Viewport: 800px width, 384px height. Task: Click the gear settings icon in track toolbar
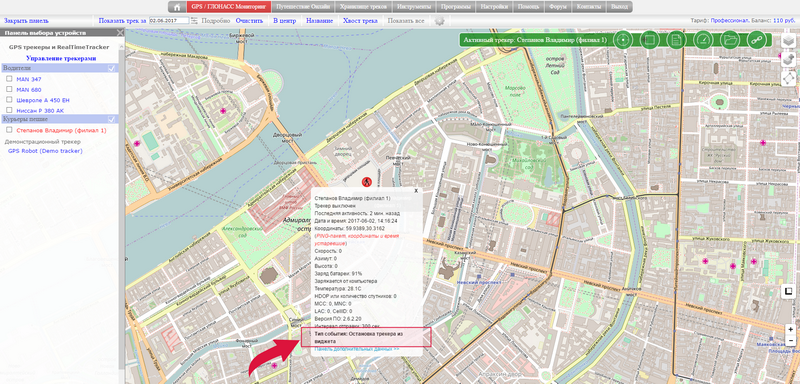click(x=439, y=21)
